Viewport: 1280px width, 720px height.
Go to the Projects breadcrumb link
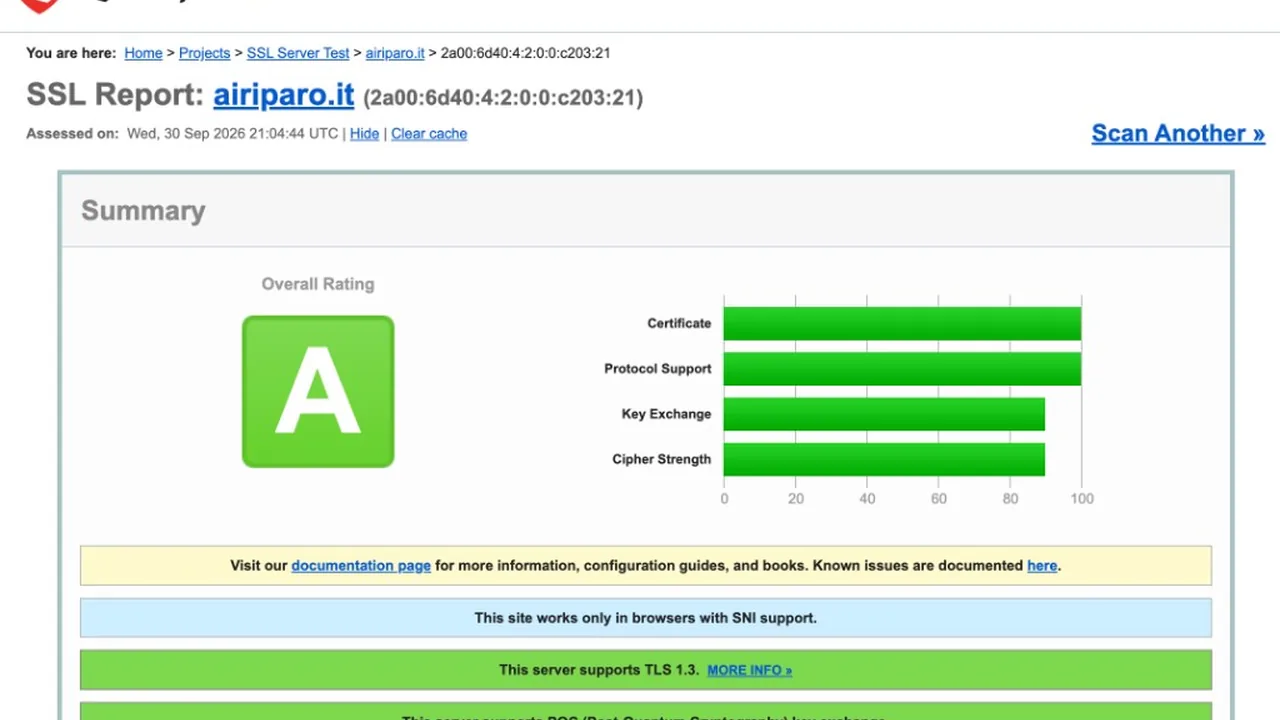[204, 53]
